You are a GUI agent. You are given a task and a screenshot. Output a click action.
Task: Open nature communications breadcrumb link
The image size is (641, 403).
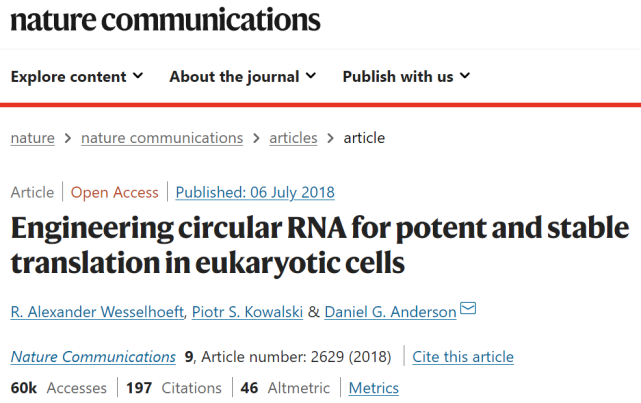click(162, 138)
